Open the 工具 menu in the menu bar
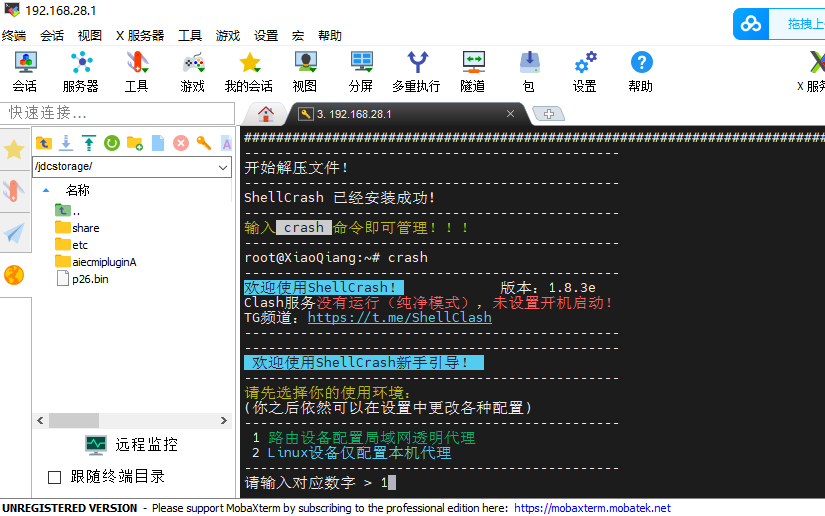Image resolution: width=825 pixels, height=516 pixels. pyautogui.click(x=190, y=35)
